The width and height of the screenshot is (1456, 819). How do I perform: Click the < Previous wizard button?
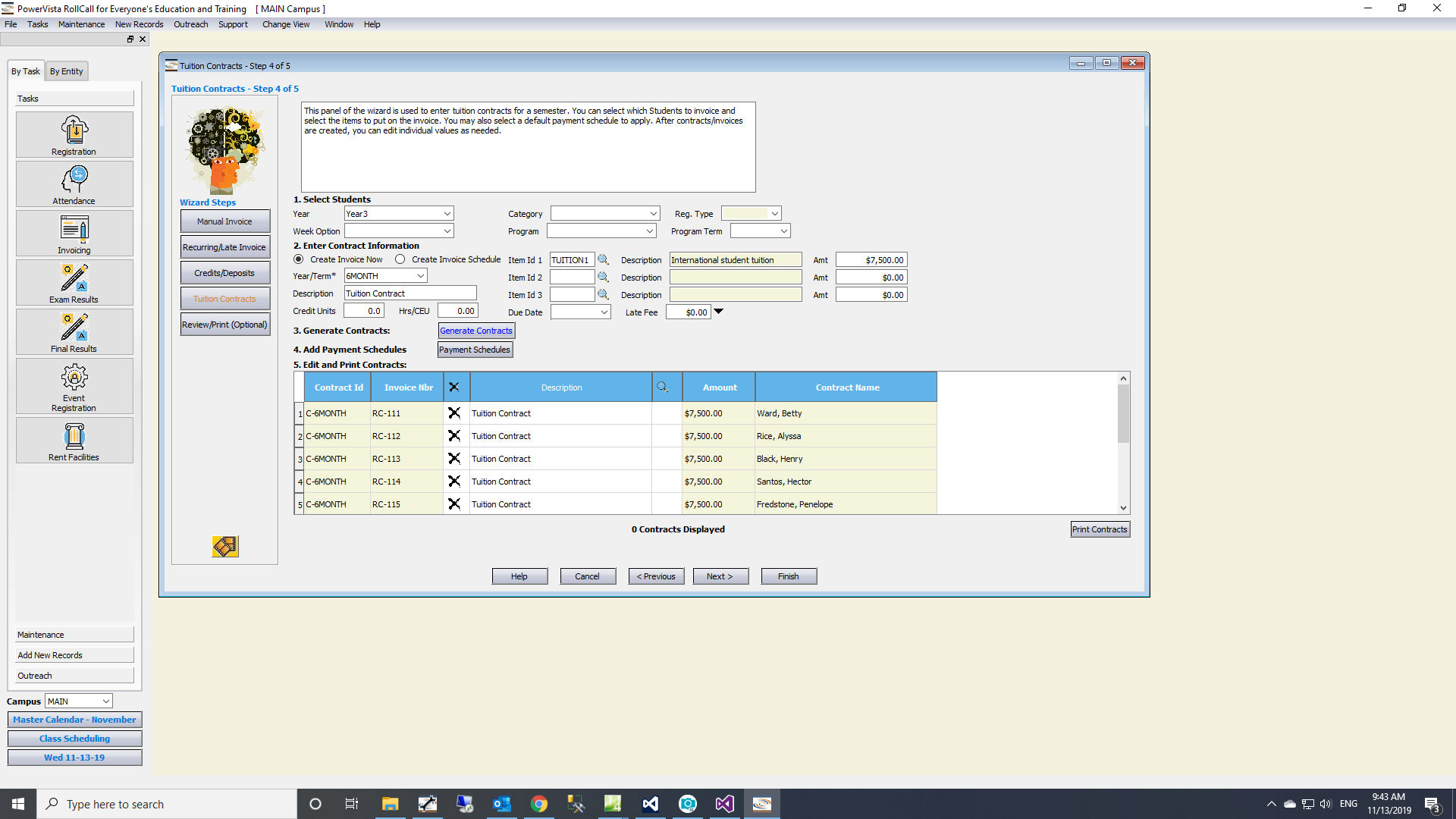pyautogui.click(x=656, y=576)
